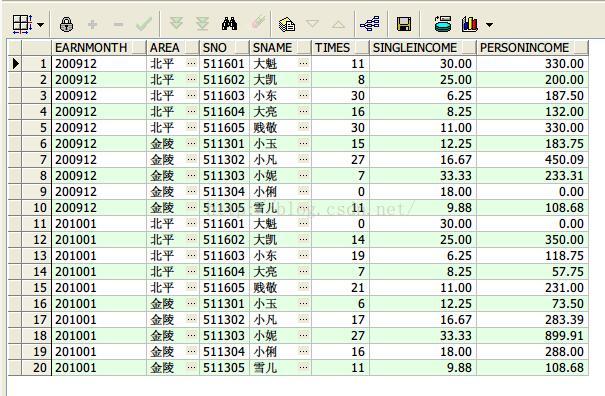Click SNO cell 511601 in row 1

tap(224, 64)
